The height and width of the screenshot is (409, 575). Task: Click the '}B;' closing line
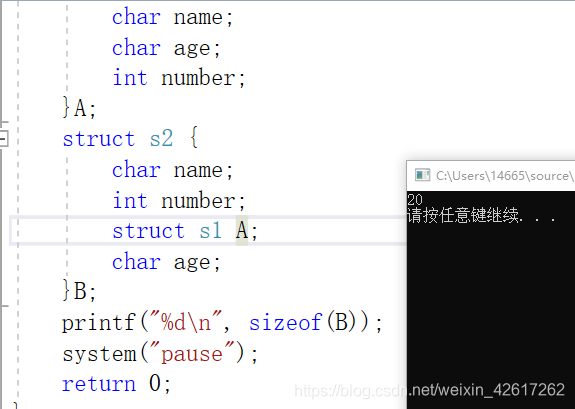pyautogui.click(x=79, y=291)
